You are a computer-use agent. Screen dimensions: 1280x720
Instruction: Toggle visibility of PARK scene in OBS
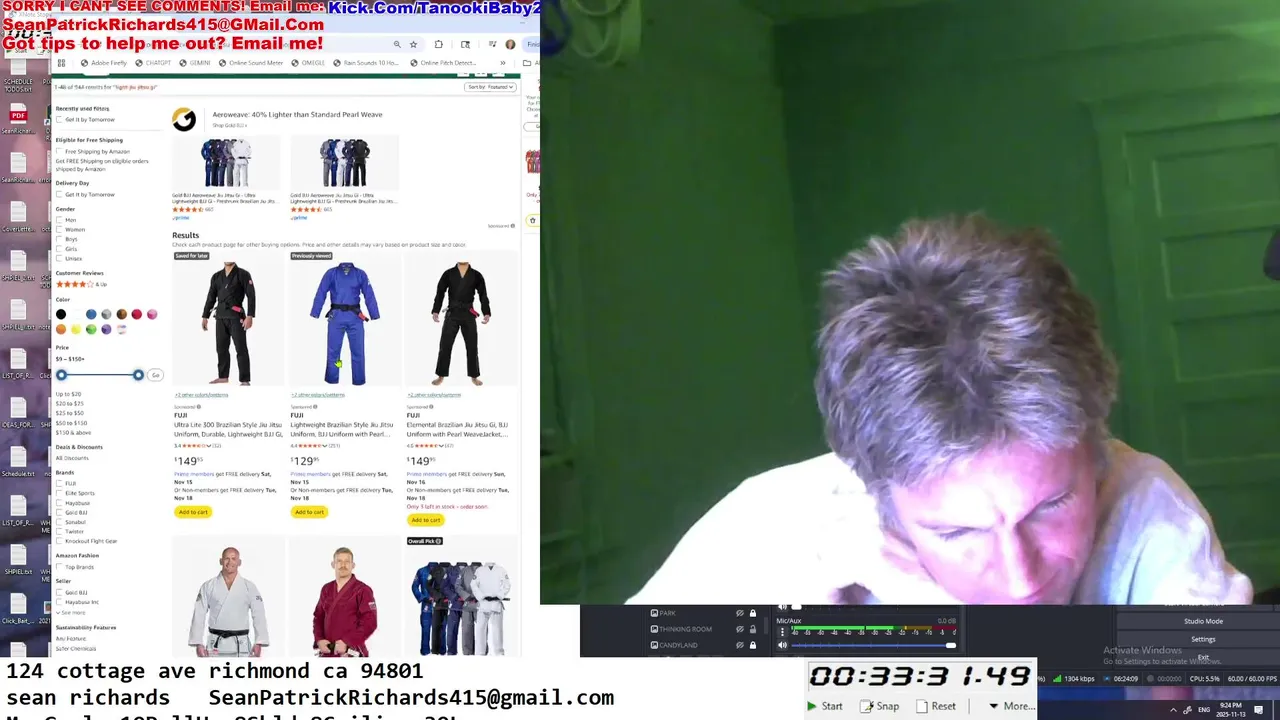(740, 613)
